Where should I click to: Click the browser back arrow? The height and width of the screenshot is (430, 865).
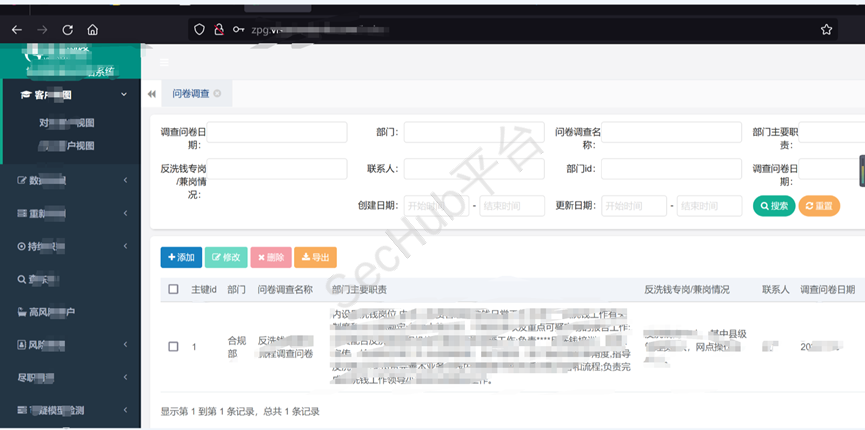[17, 30]
